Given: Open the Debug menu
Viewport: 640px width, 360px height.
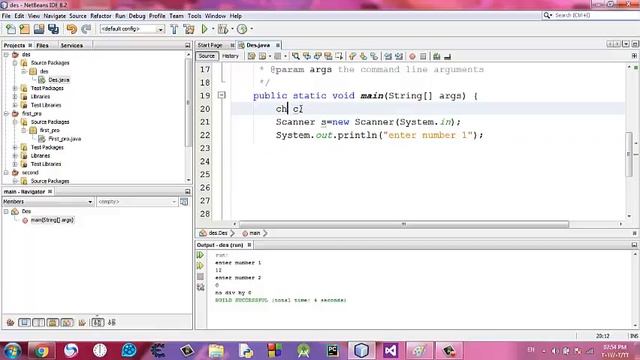Looking at the screenshot, I should [137, 16].
